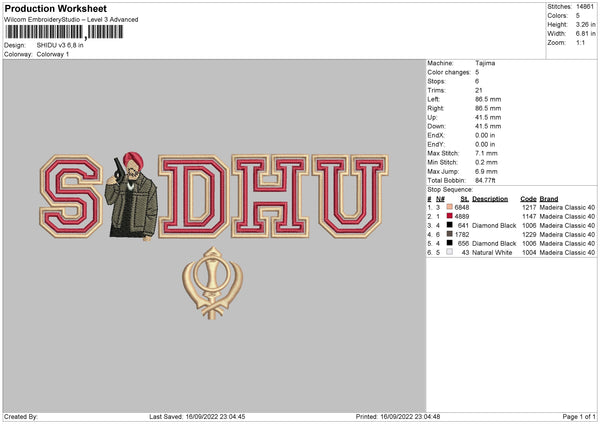Click the red color swatch with 4889 stitches
The height and width of the screenshot is (424, 600).
pyautogui.click(x=450, y=216)
